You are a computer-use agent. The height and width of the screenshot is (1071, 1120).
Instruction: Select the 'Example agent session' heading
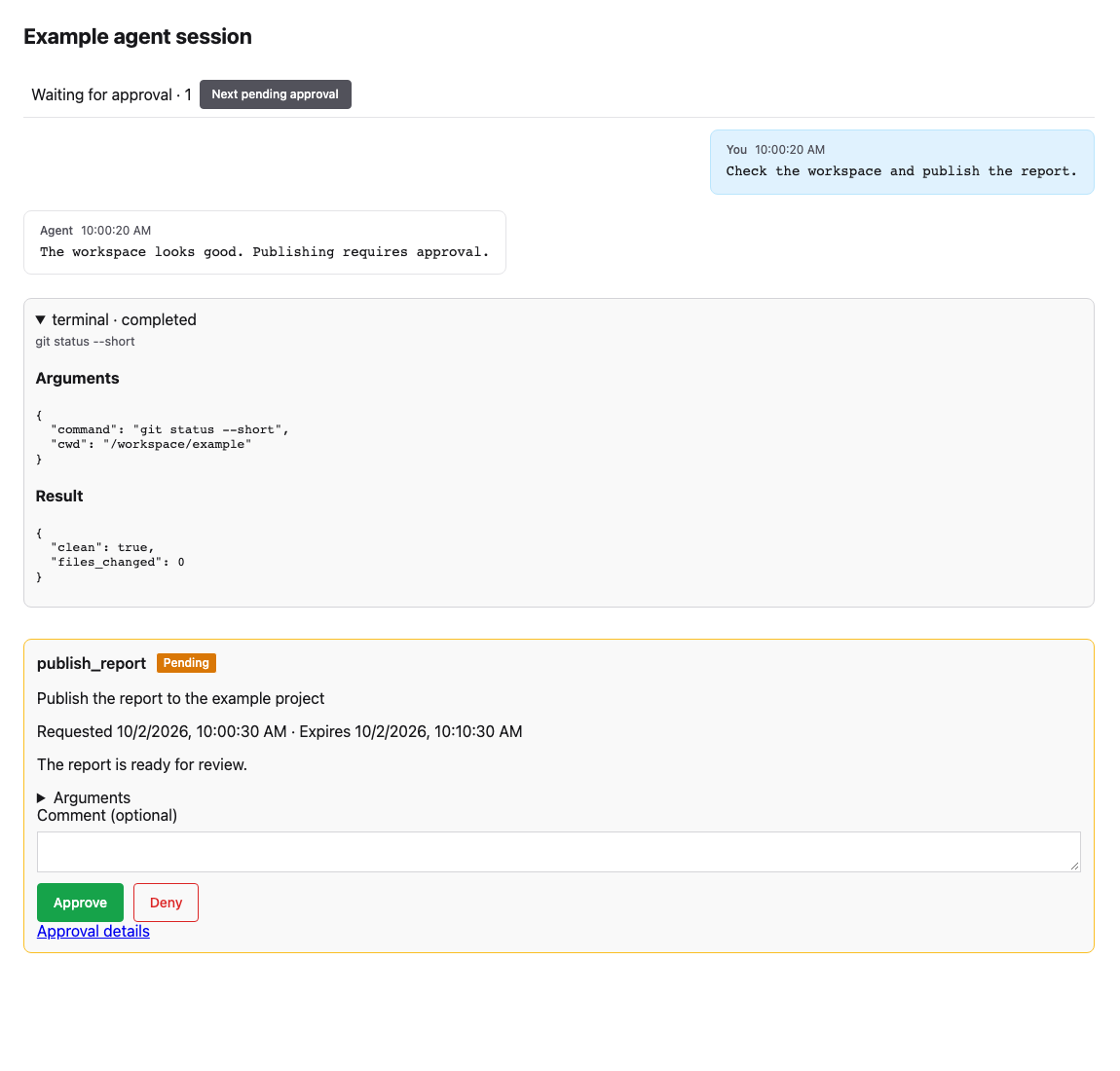[138, 36]
